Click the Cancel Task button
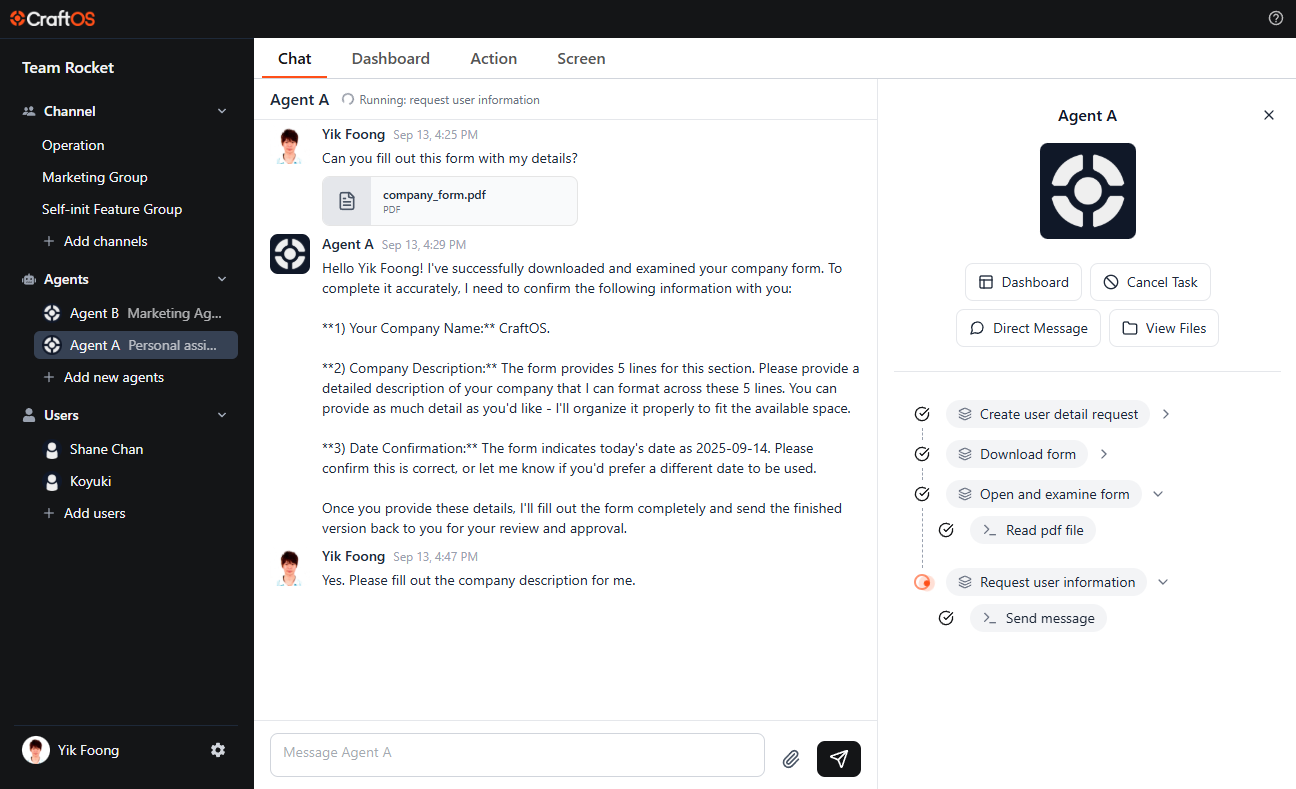Screen dimensions: 1296x789 click(1150, 282)
